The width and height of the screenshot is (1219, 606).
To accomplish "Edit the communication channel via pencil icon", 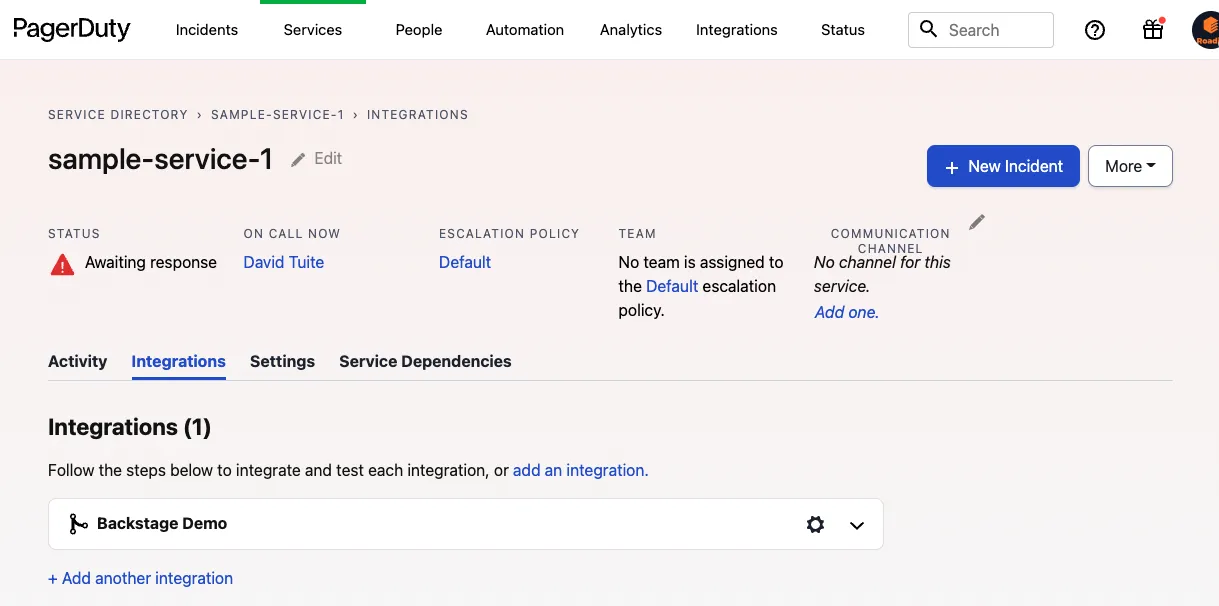I will [977, 221].
